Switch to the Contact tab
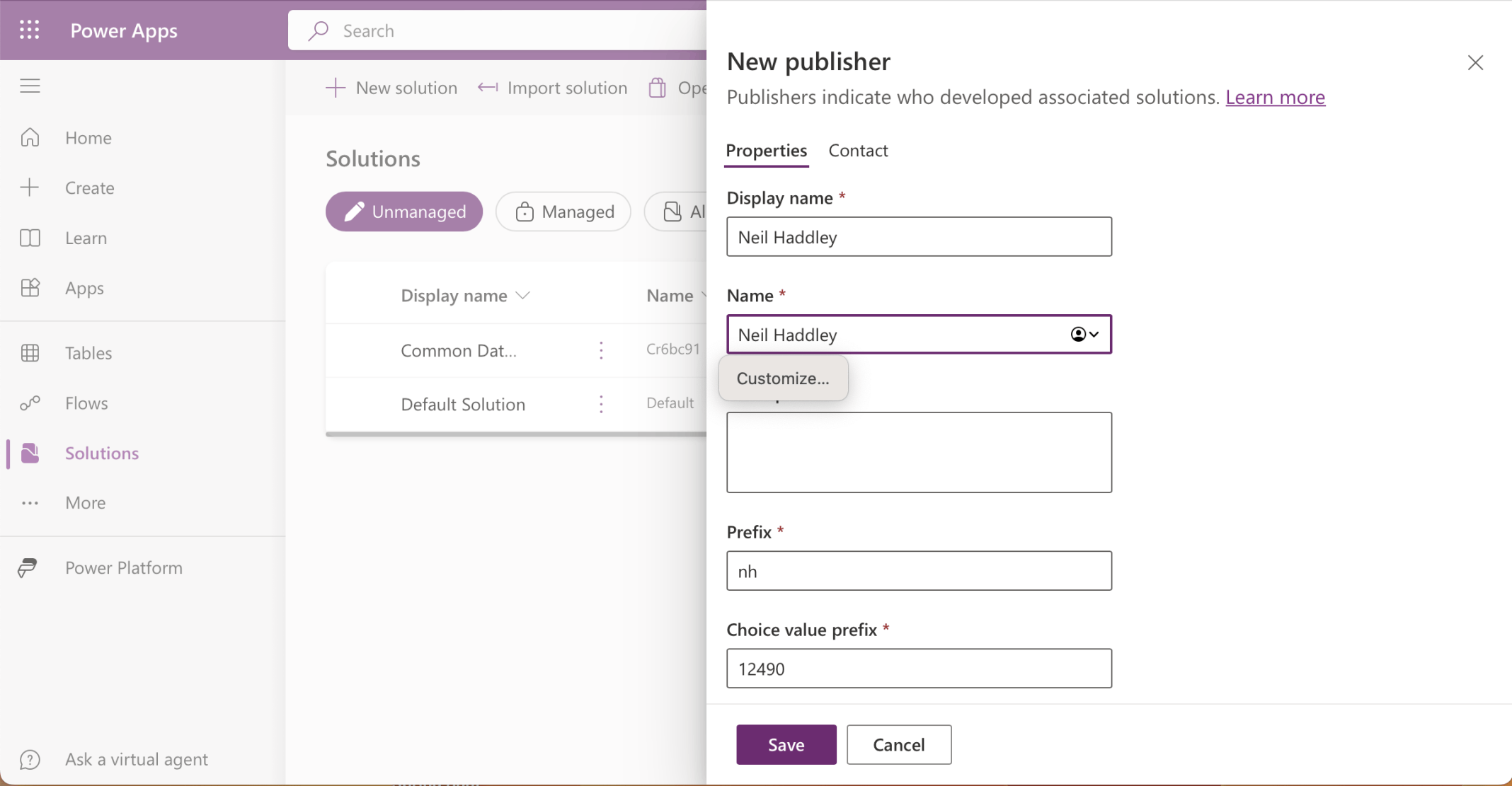Image resolution: width=1512 pixels, height=786 pixels. [x=858, y=151]
